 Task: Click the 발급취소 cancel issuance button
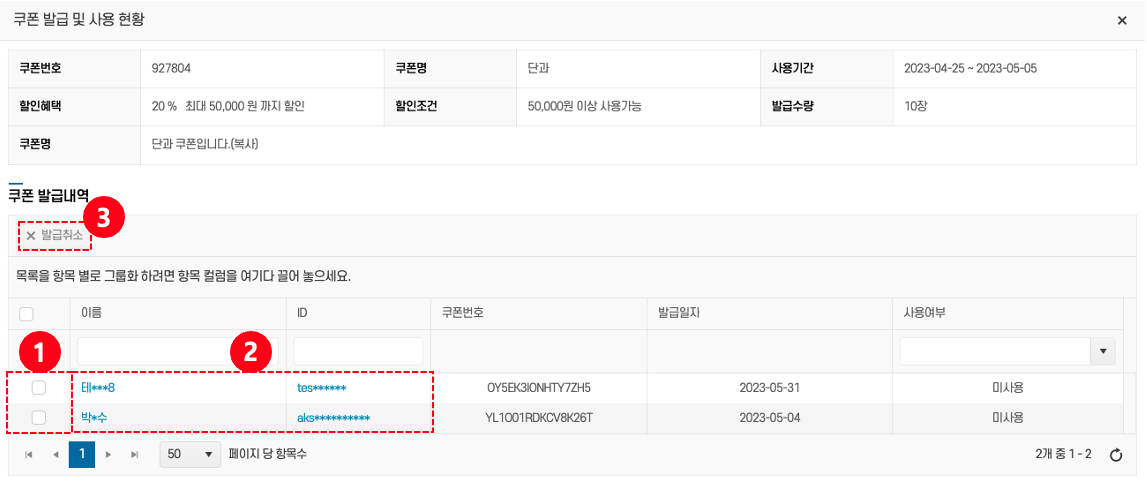pyautogui.click(x=55, y=235)
